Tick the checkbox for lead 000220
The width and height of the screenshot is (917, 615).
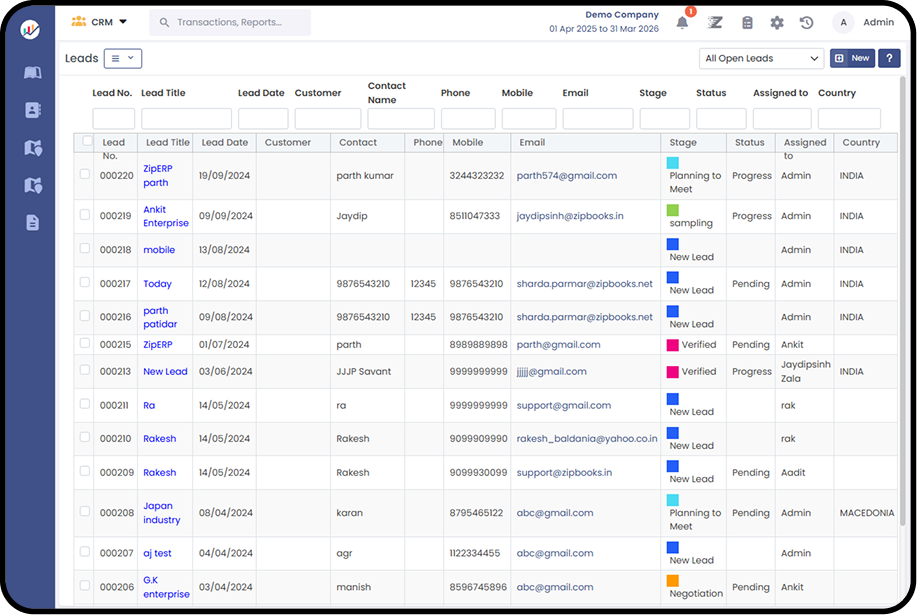[85, 176]
